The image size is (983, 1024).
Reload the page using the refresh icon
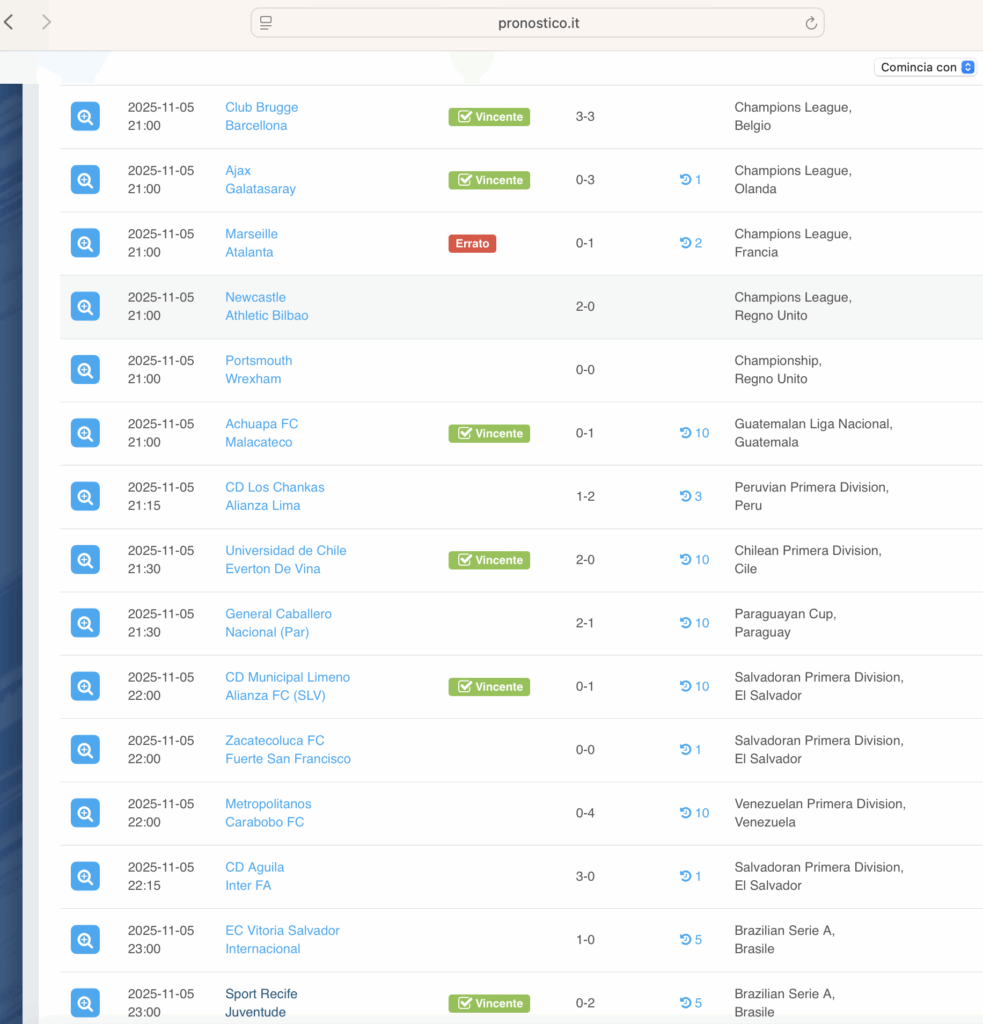pos(811,23)
